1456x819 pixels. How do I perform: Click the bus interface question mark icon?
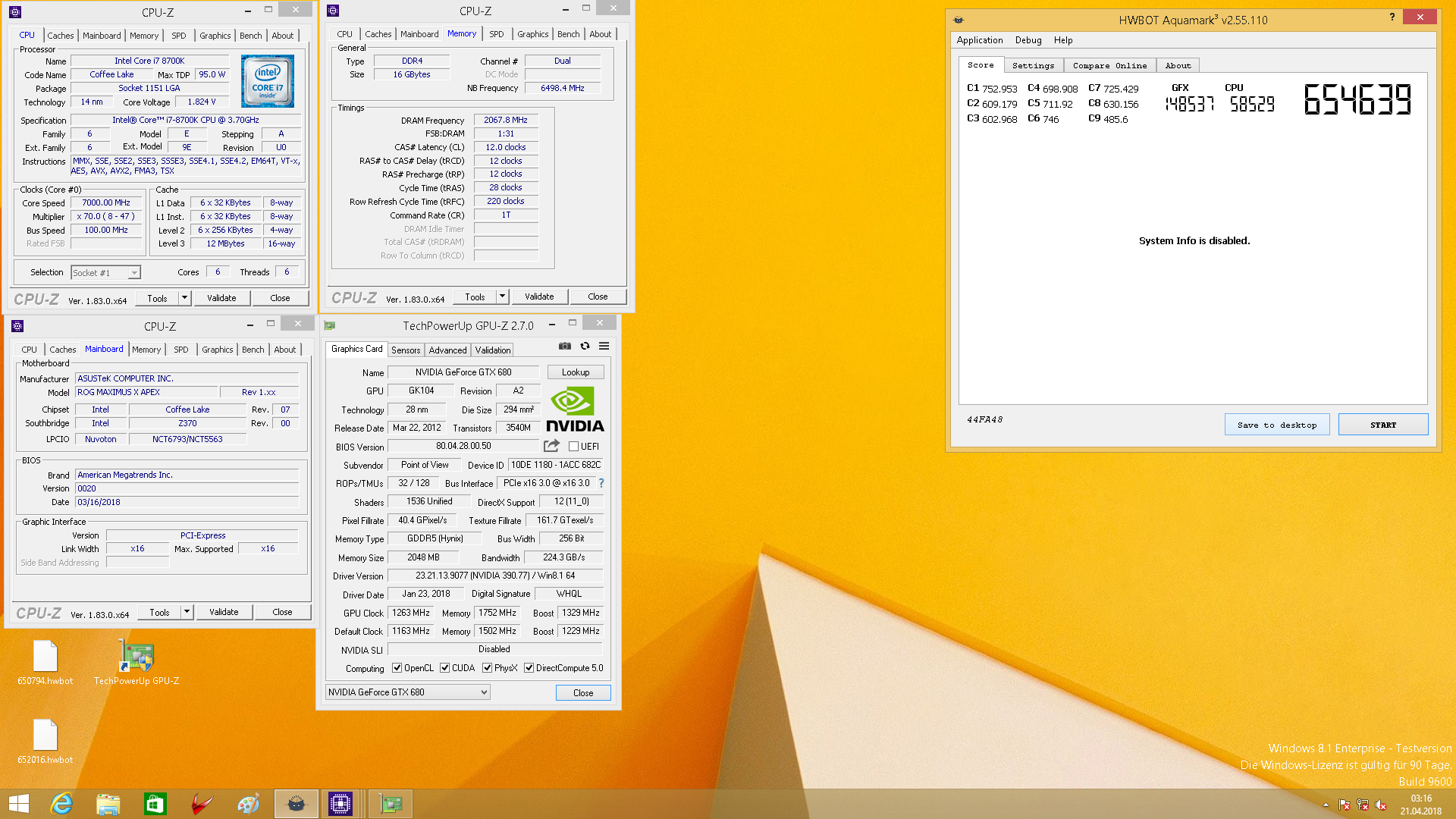point(601,483)
